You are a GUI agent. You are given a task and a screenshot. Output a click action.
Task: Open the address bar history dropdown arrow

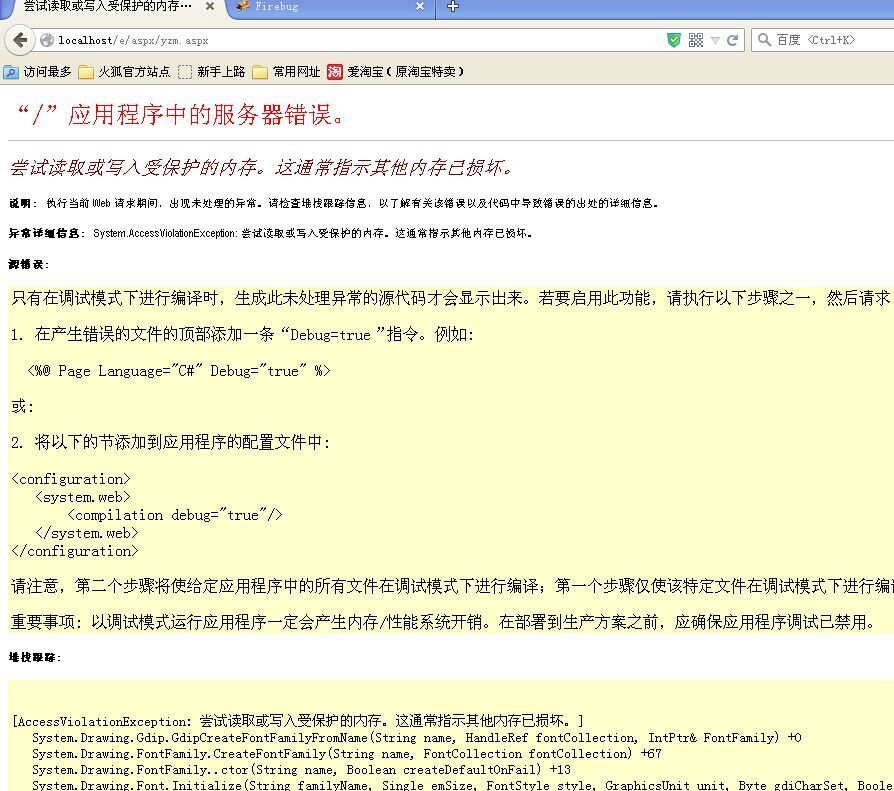coord(715,40)
